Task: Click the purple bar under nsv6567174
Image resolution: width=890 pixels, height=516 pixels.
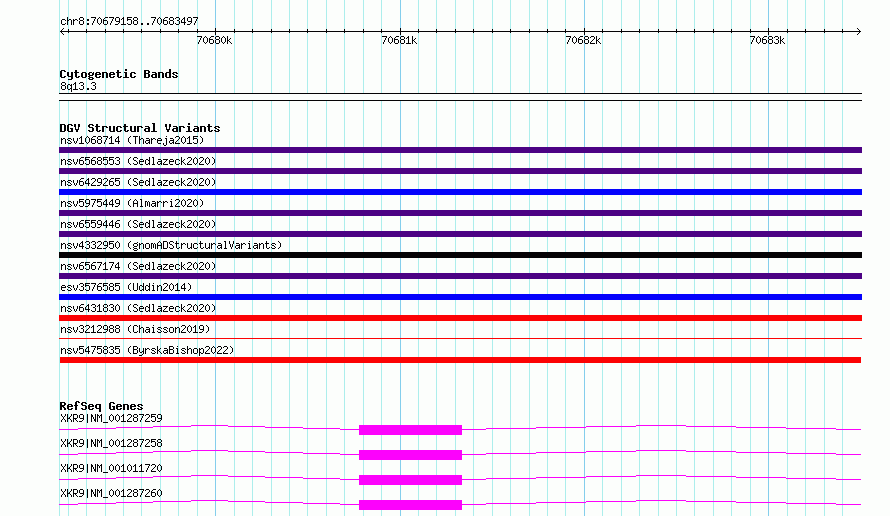Action: 460,276
